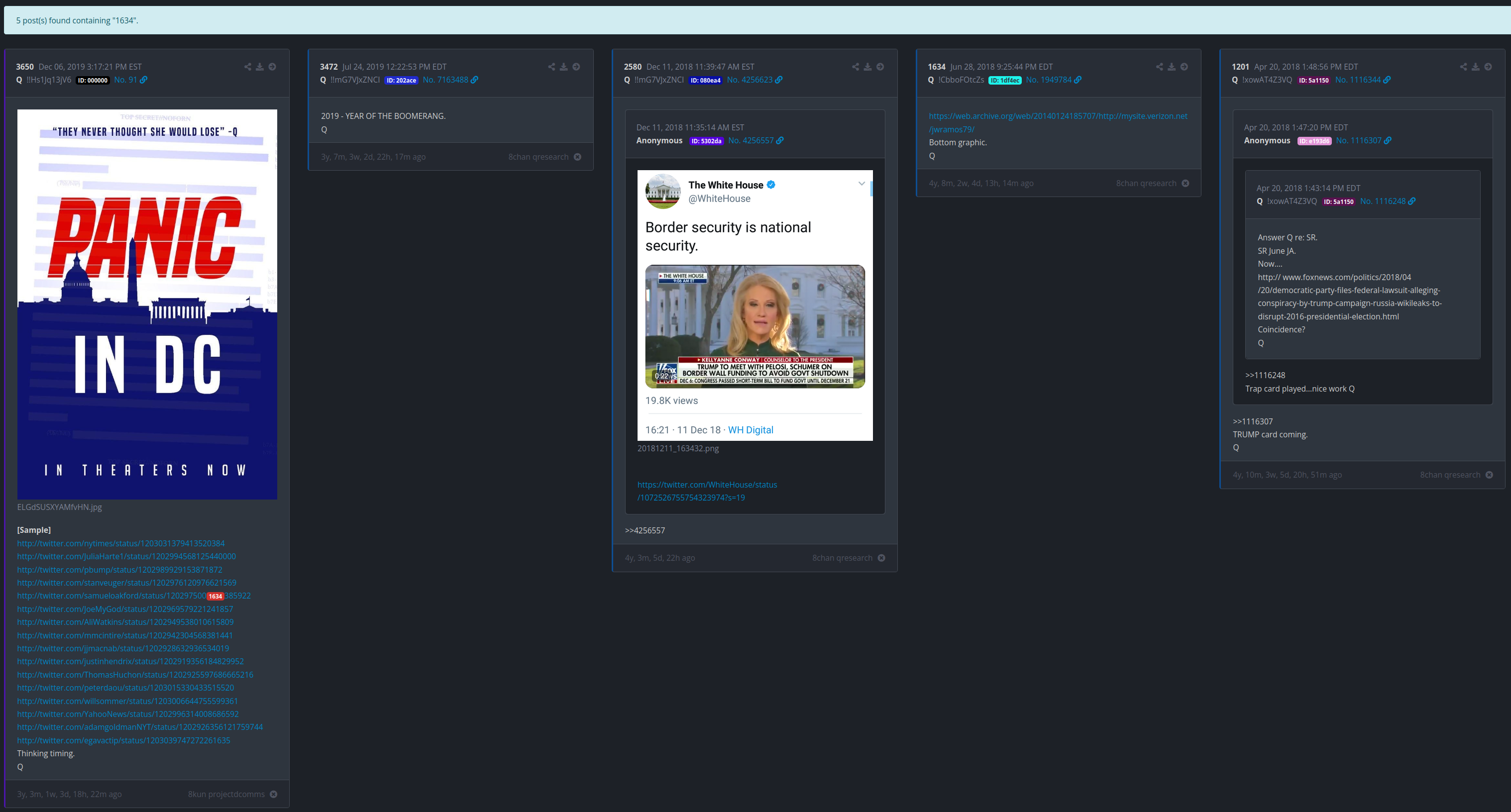Click link icon beside No. 91
The height and width of the screenshot is (812, 1511).
coord(144,80)
